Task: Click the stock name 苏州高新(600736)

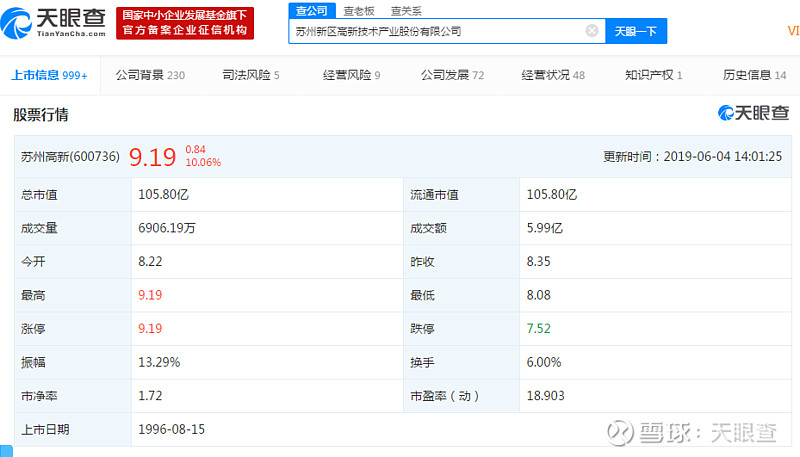Action: (70, 157)
